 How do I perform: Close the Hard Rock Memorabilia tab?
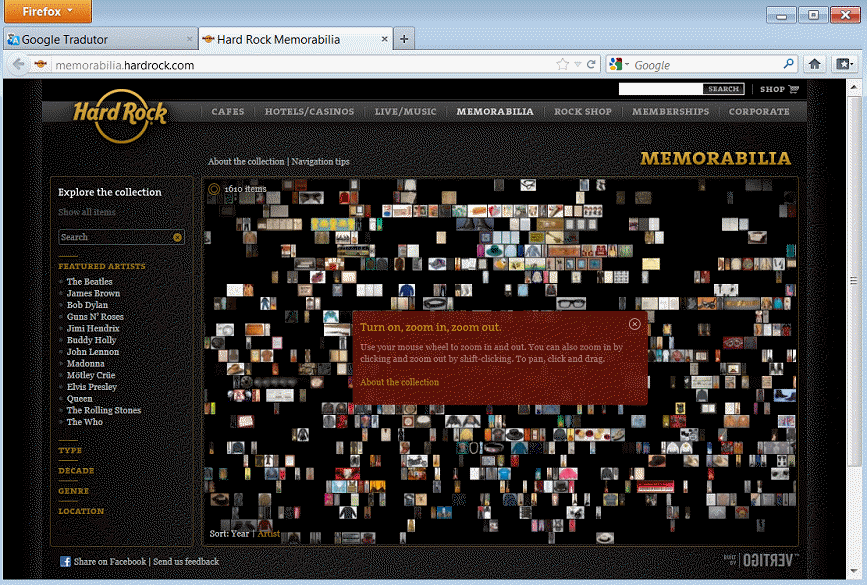[384, 39]
